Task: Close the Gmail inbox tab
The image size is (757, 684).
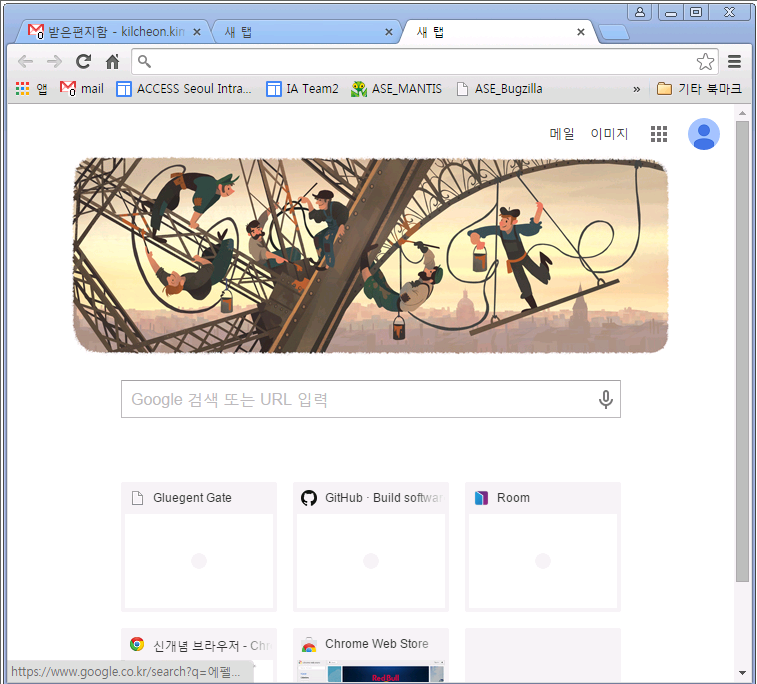Action: tap(197, 32)
